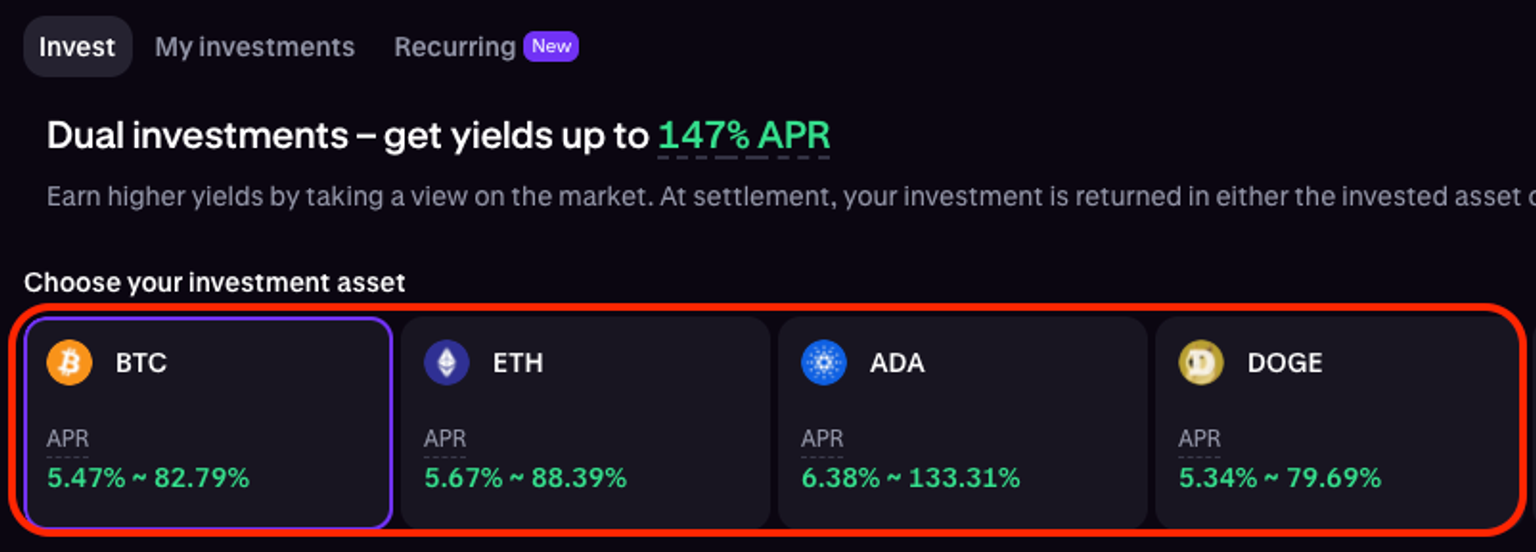Click the Dual investments heading text

438,137
